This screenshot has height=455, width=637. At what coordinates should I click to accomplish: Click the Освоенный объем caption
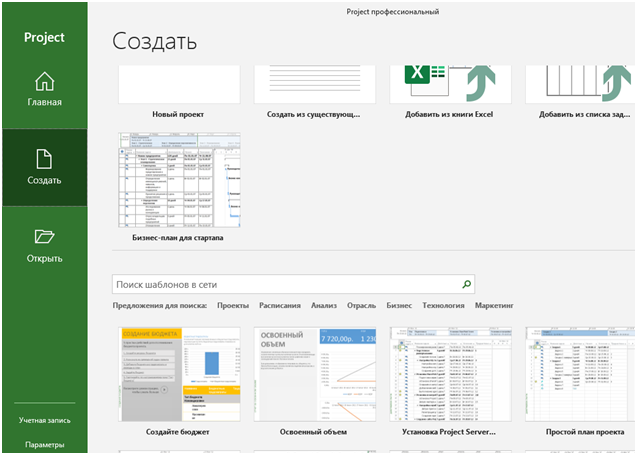(x=313, y=432)
